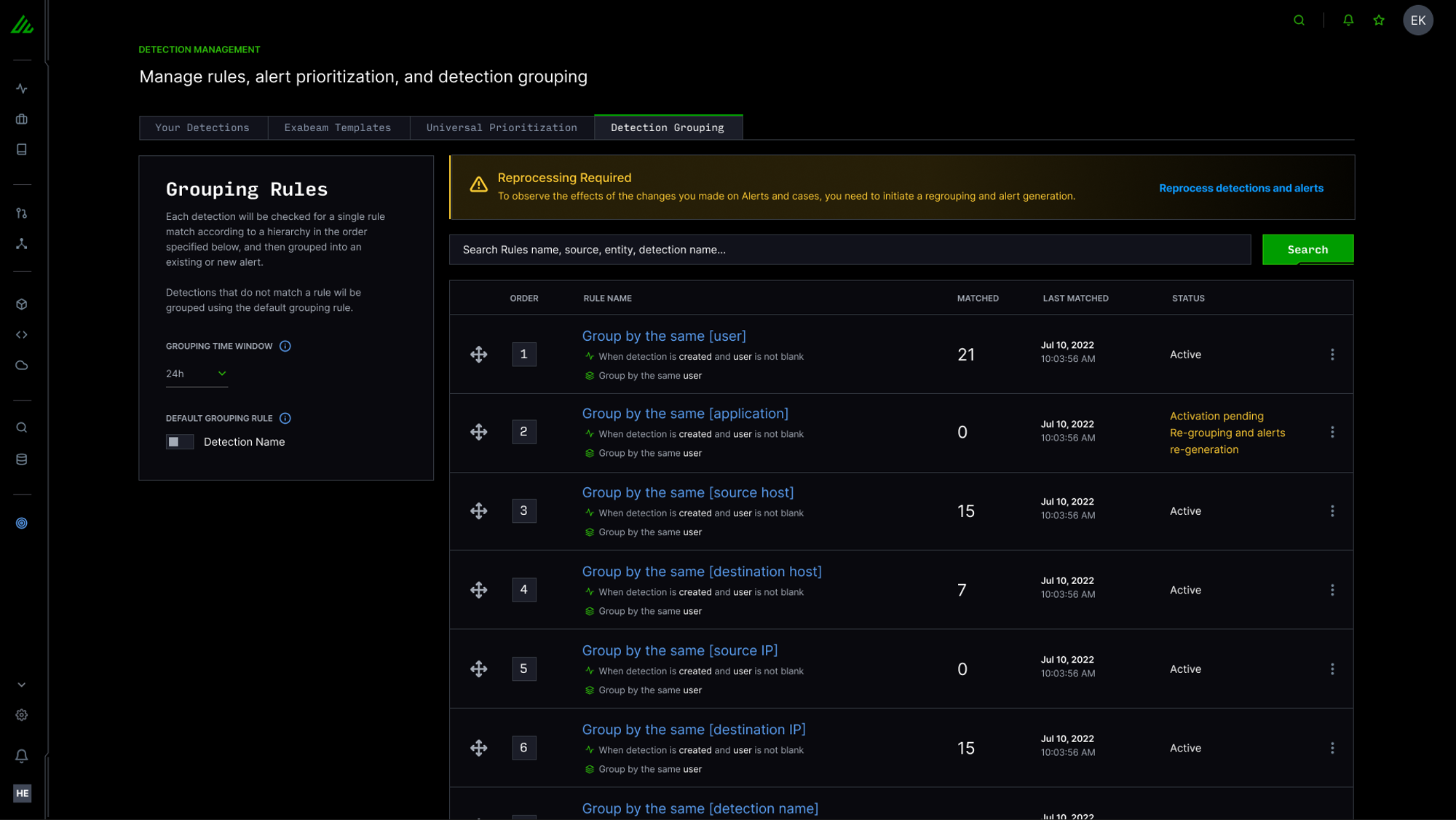Open three-dot menu for application rule
The image size is (1456, 820).
coord(1332,433)
